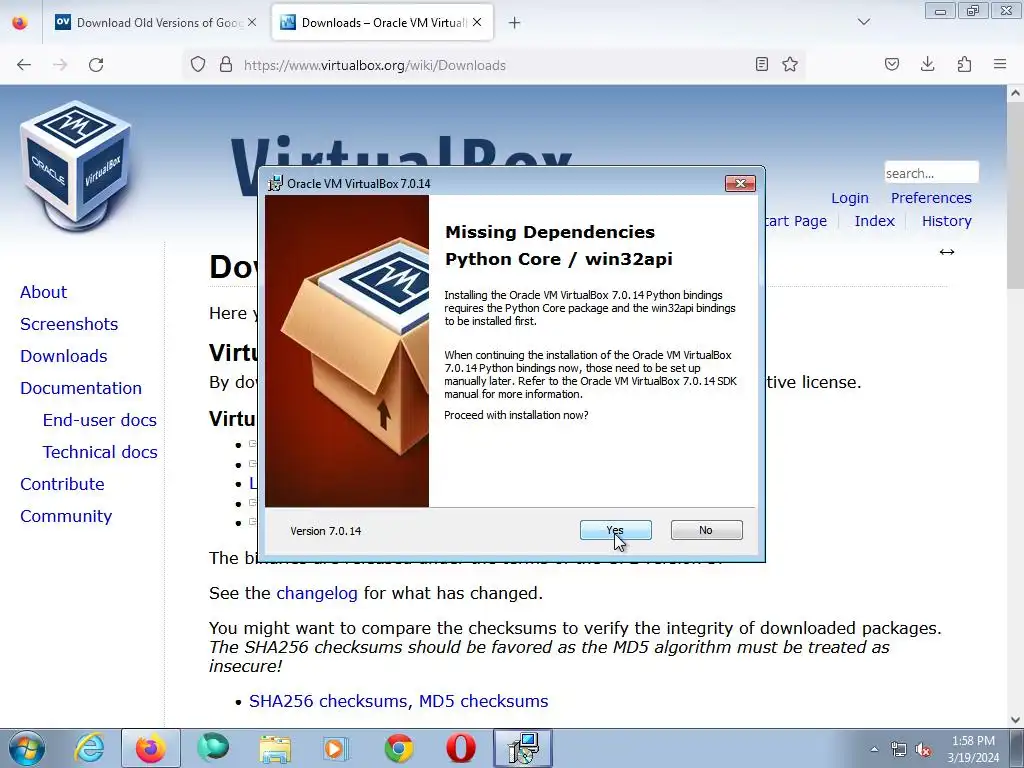Open the Login link

tap(850, 198)
